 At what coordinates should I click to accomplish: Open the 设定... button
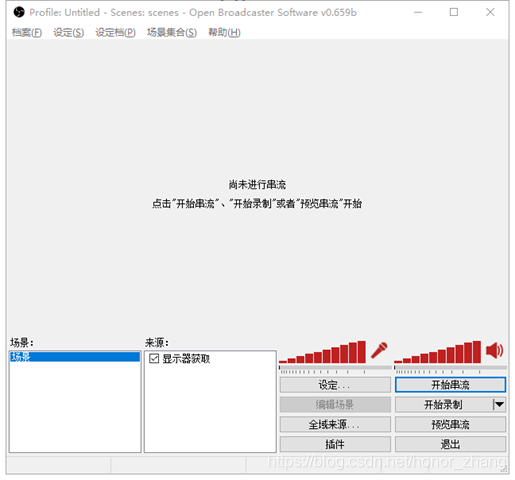[335, 385]
